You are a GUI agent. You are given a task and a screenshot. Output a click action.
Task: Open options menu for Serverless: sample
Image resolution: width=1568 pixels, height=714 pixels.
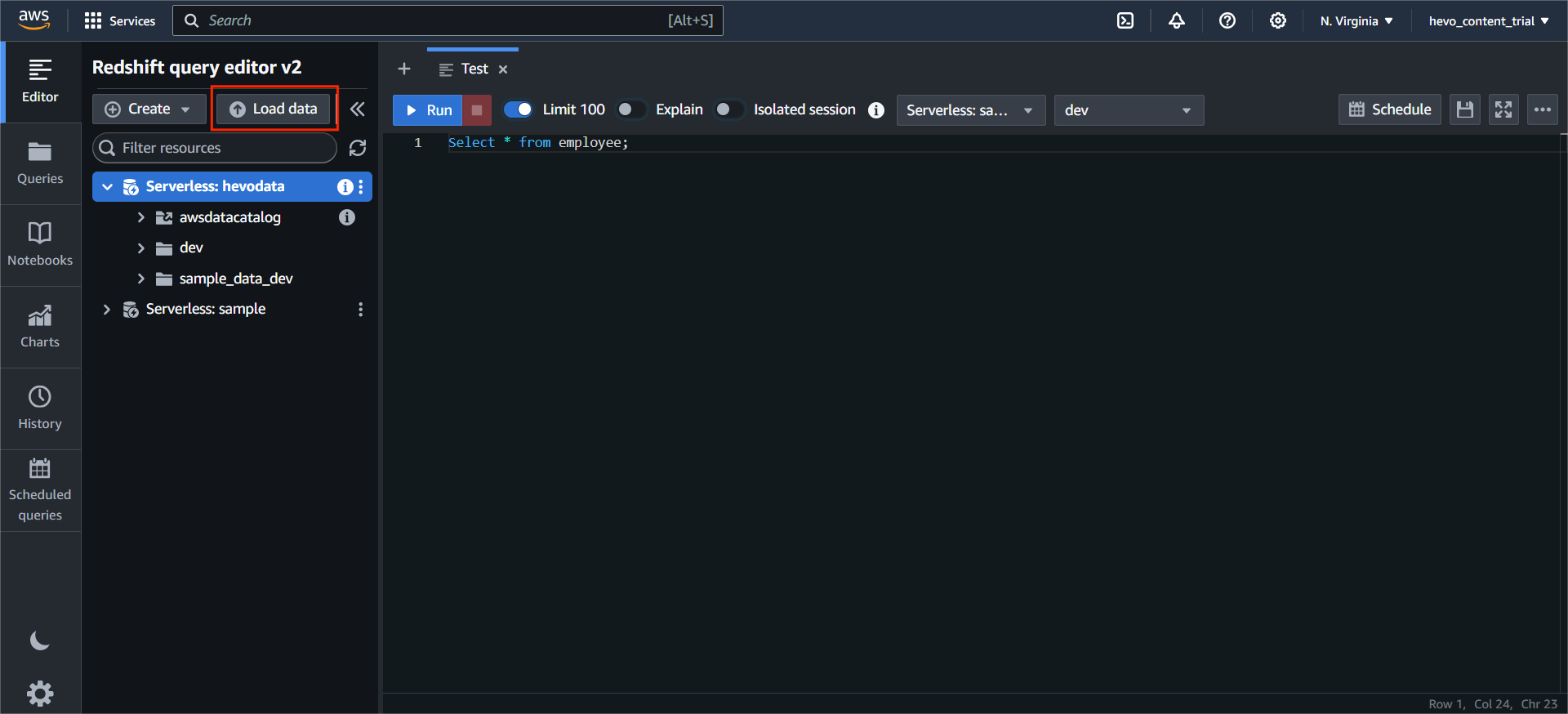coord(361,310)
